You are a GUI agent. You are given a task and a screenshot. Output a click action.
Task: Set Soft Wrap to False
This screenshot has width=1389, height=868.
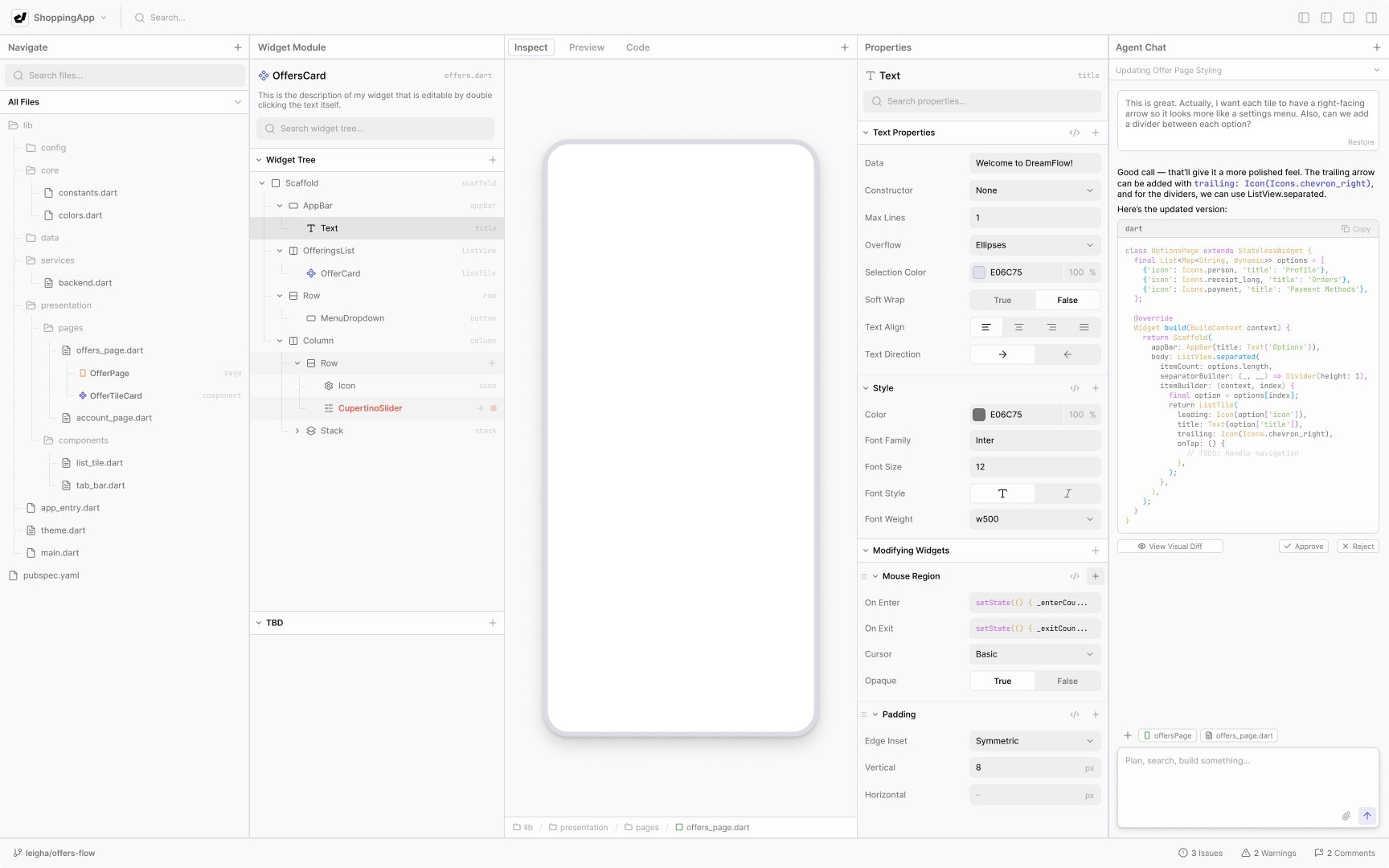[x=1067, y=300]
